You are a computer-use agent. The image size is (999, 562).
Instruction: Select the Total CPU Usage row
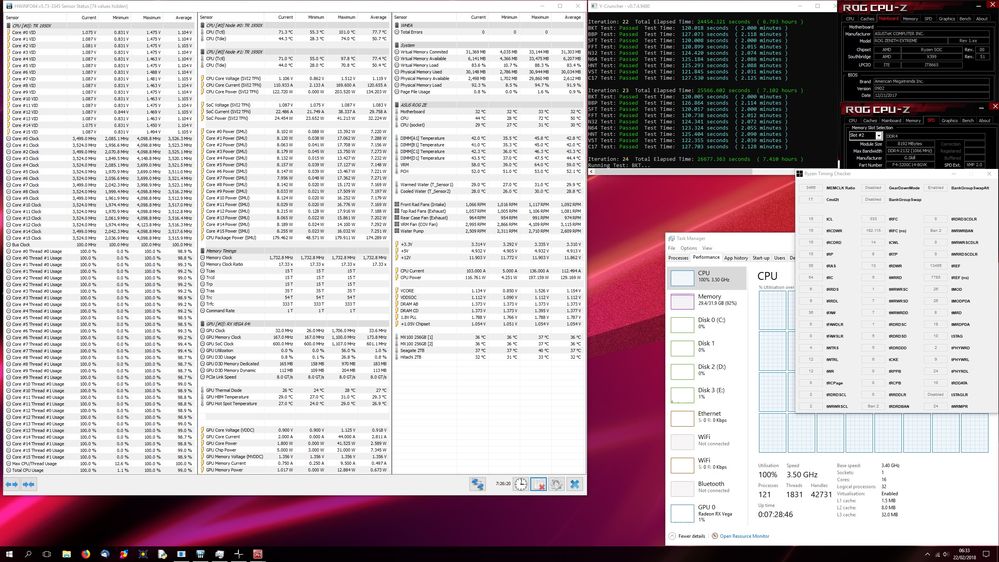[99, 470]
